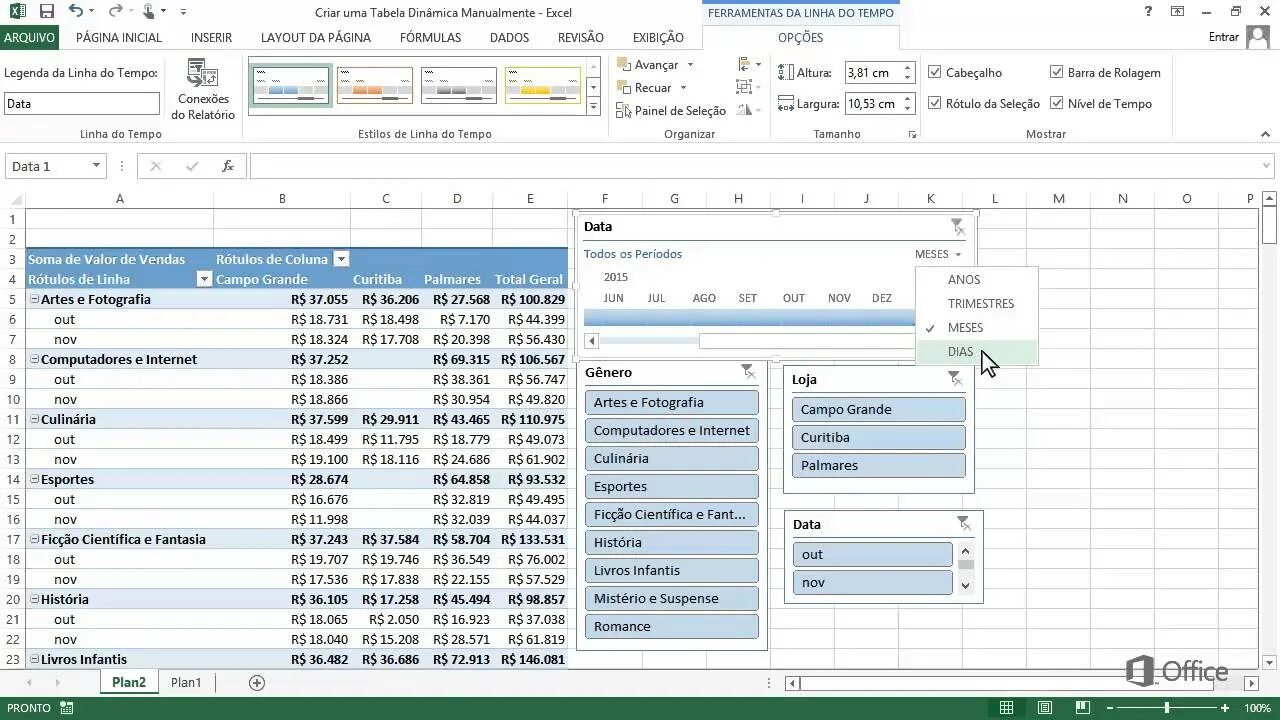Toggle Rótulo da Seleção checkbox
The image size is (1280, 720).
[934, 103]
